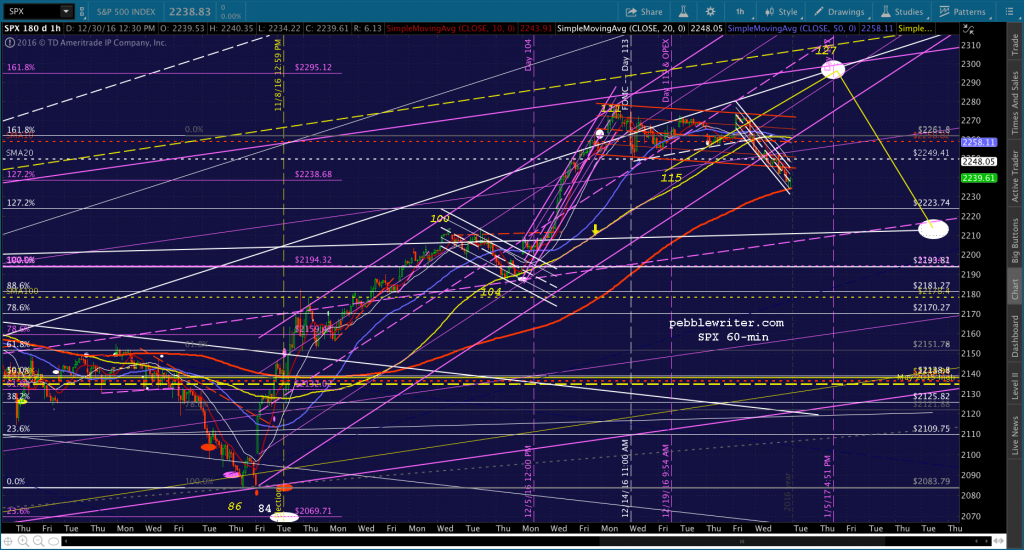
Task: Click the scrollbar left arrow at bottom
Action: click(66, 542)
